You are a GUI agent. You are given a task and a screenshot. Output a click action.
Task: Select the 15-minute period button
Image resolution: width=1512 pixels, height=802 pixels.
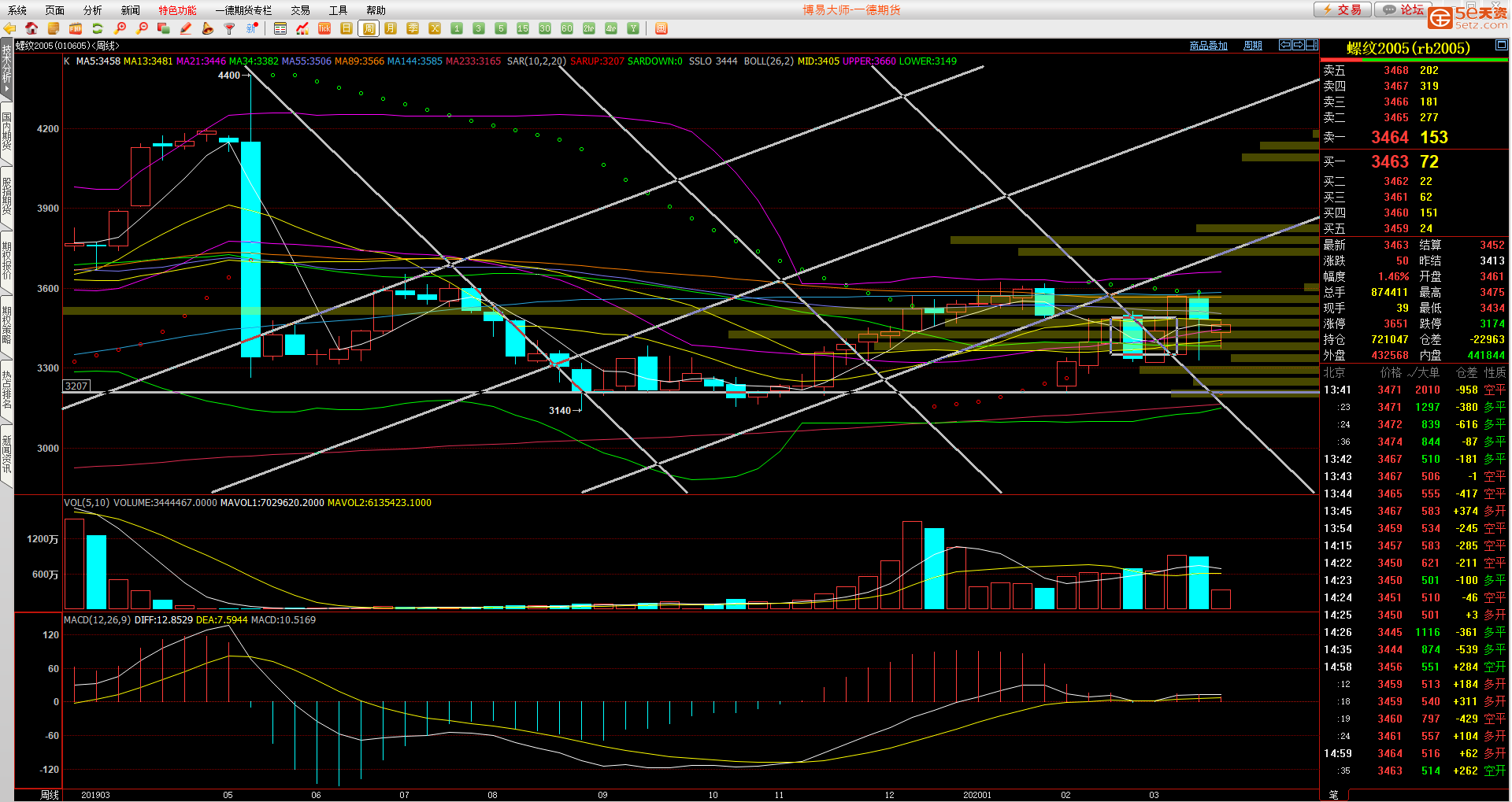pyautogui.click(x=523, y=28)
